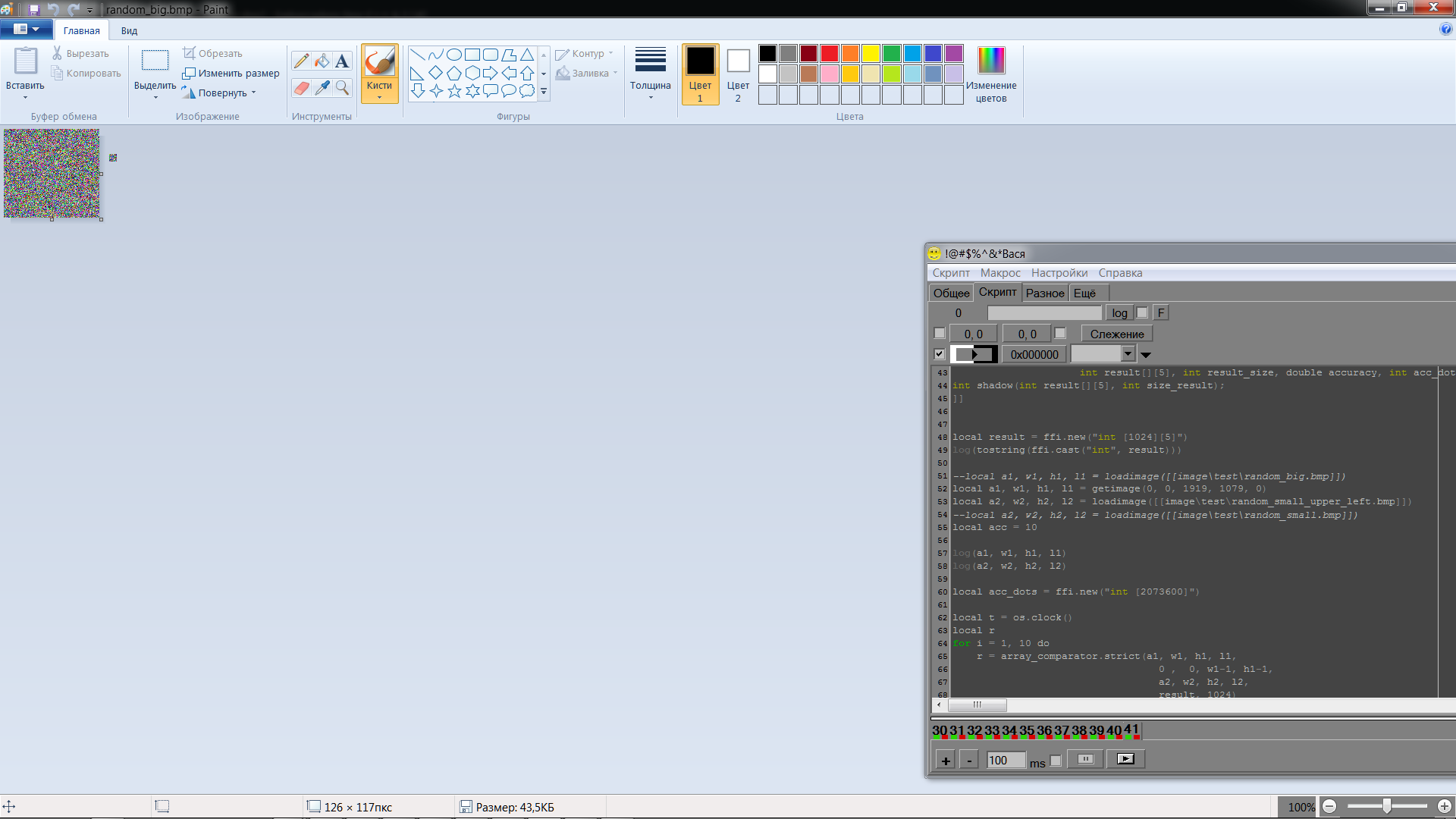Image resolution: width=1456 pixels, height=819 pixels.
Task: Select the Text tool
Action: click(x=342, y=61)
